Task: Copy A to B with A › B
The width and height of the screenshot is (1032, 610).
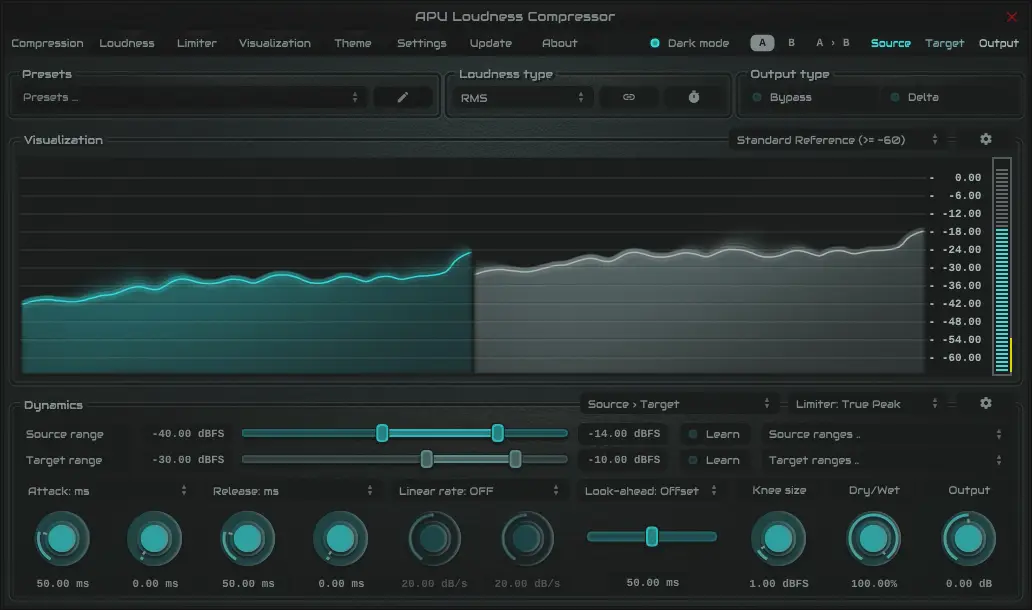Action: [833, 43]
